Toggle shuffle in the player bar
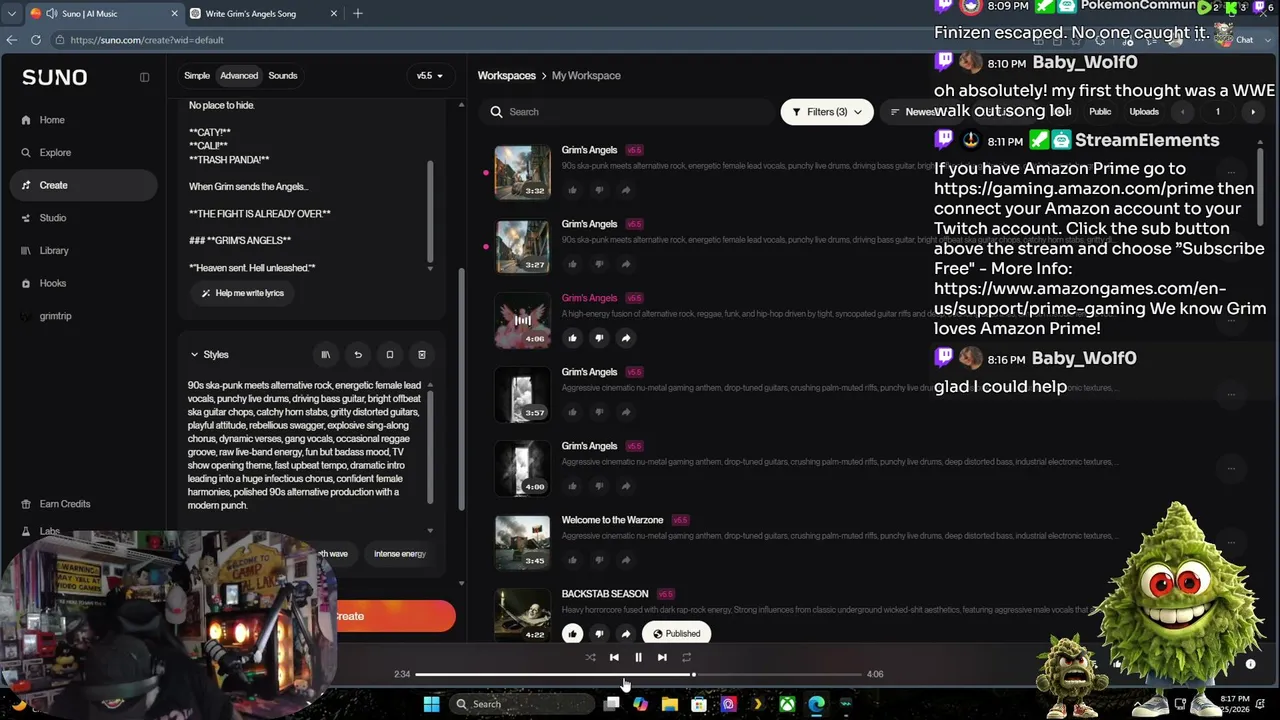 tap(590, 657)
